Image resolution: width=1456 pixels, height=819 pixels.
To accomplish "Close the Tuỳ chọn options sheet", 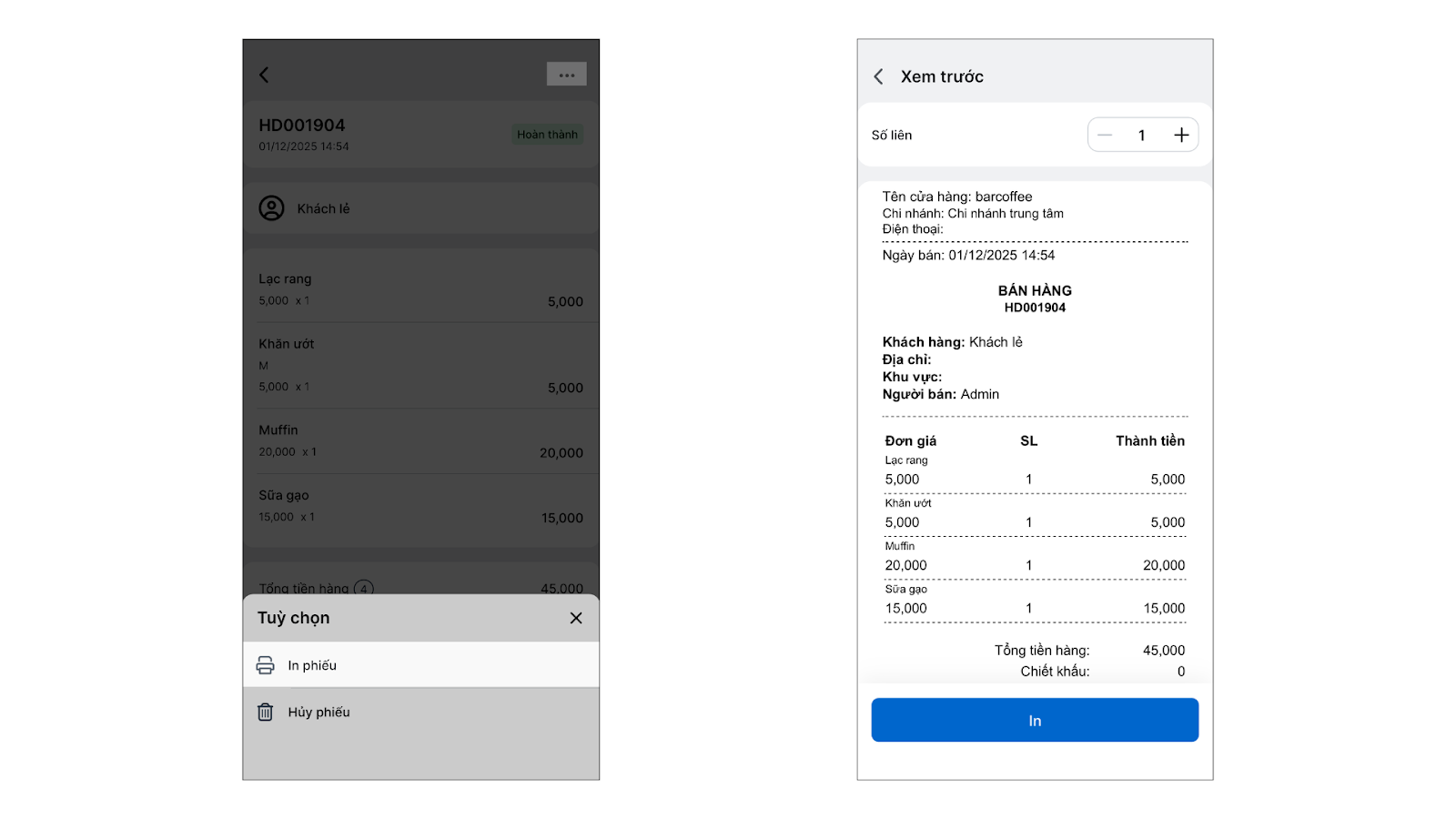I will [x=576, y=618].
